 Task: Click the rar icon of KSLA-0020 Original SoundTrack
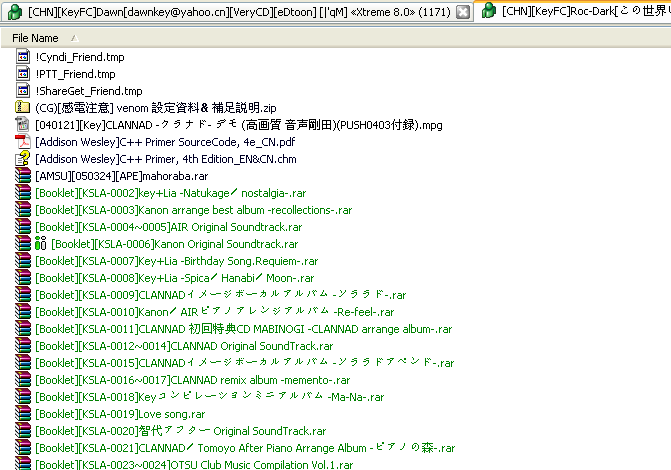(x=23, y=430)
